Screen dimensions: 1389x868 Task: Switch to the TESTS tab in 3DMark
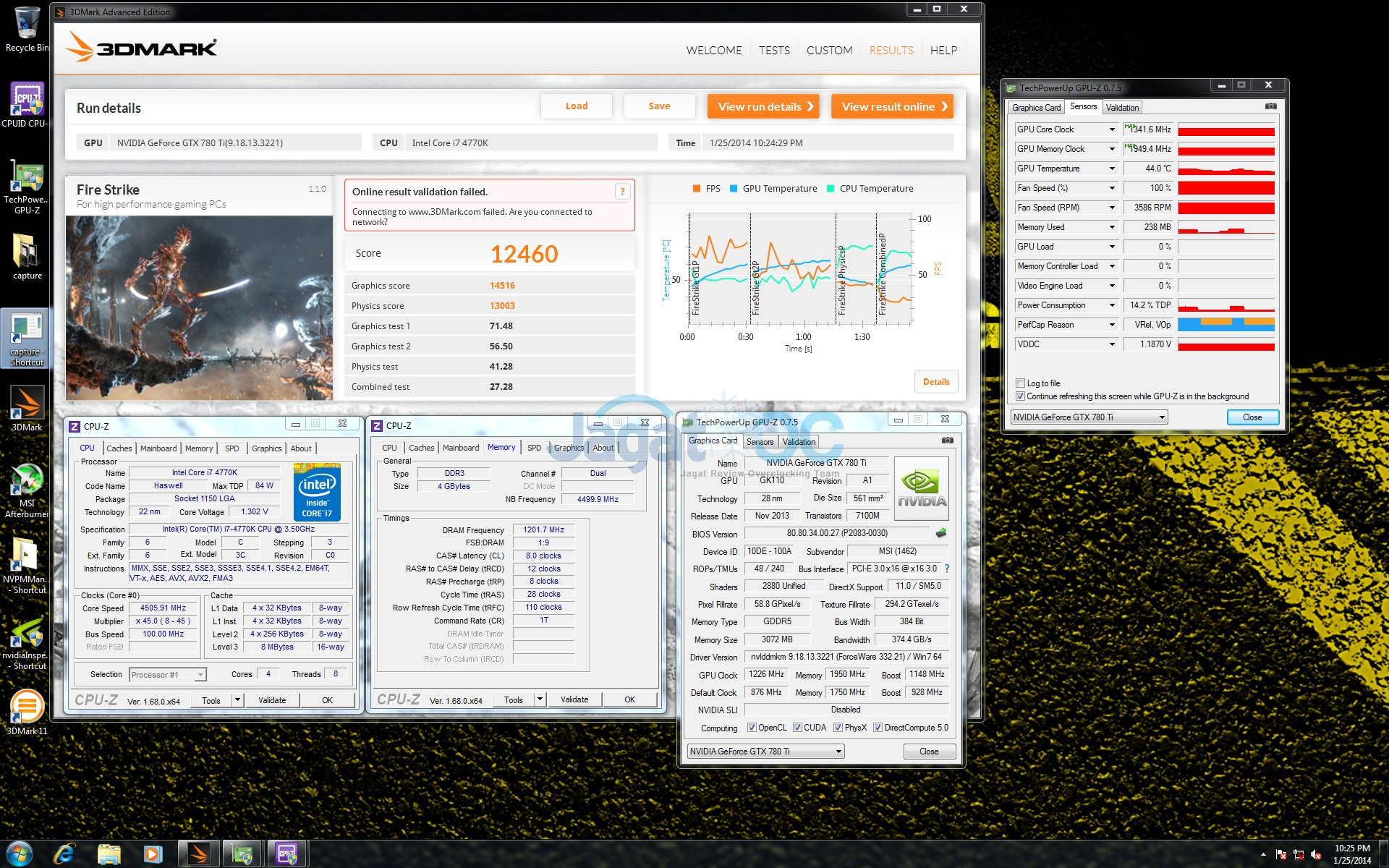(x=774, y=51)
